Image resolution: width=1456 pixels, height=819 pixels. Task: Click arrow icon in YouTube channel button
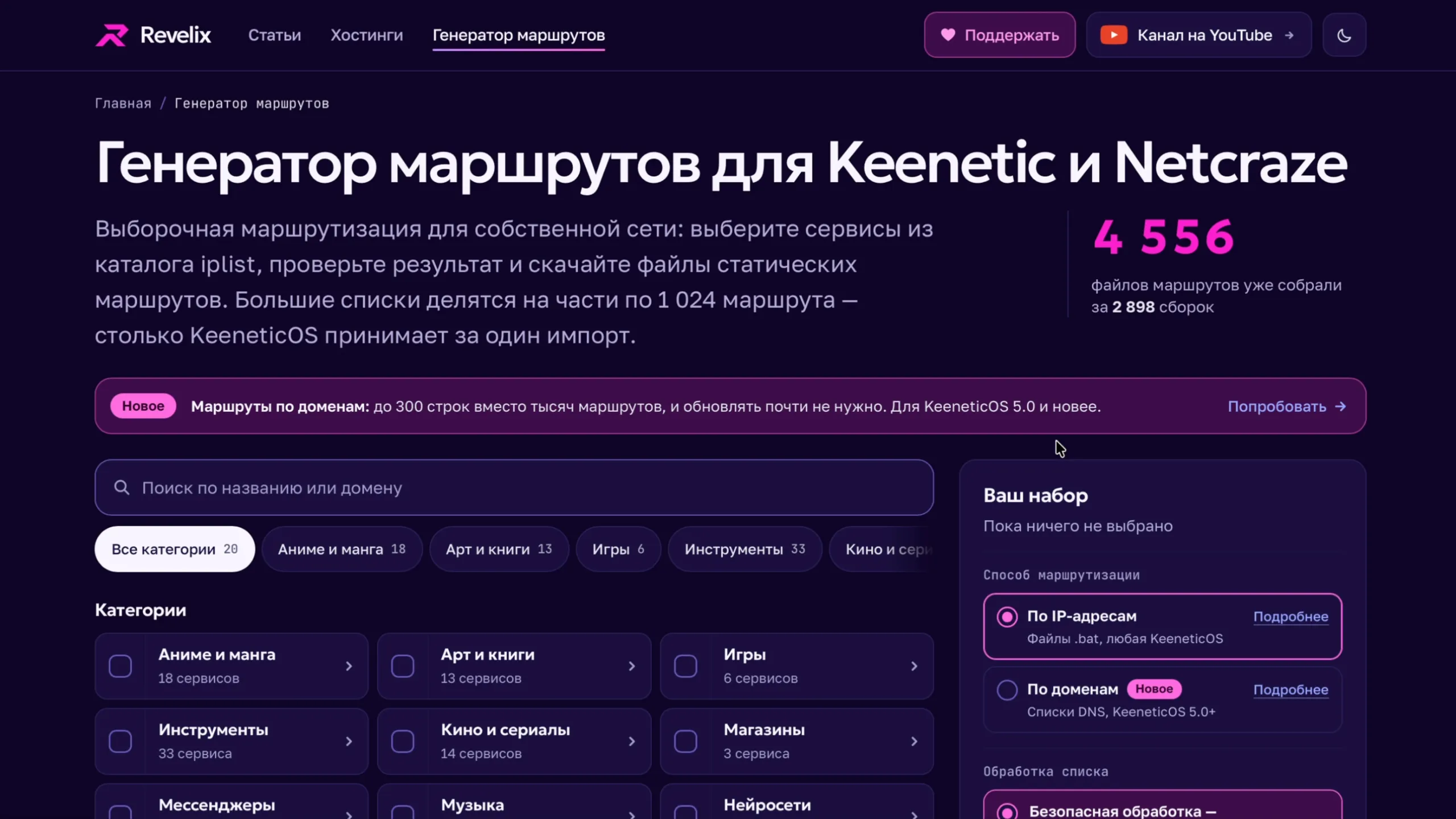1289,35
